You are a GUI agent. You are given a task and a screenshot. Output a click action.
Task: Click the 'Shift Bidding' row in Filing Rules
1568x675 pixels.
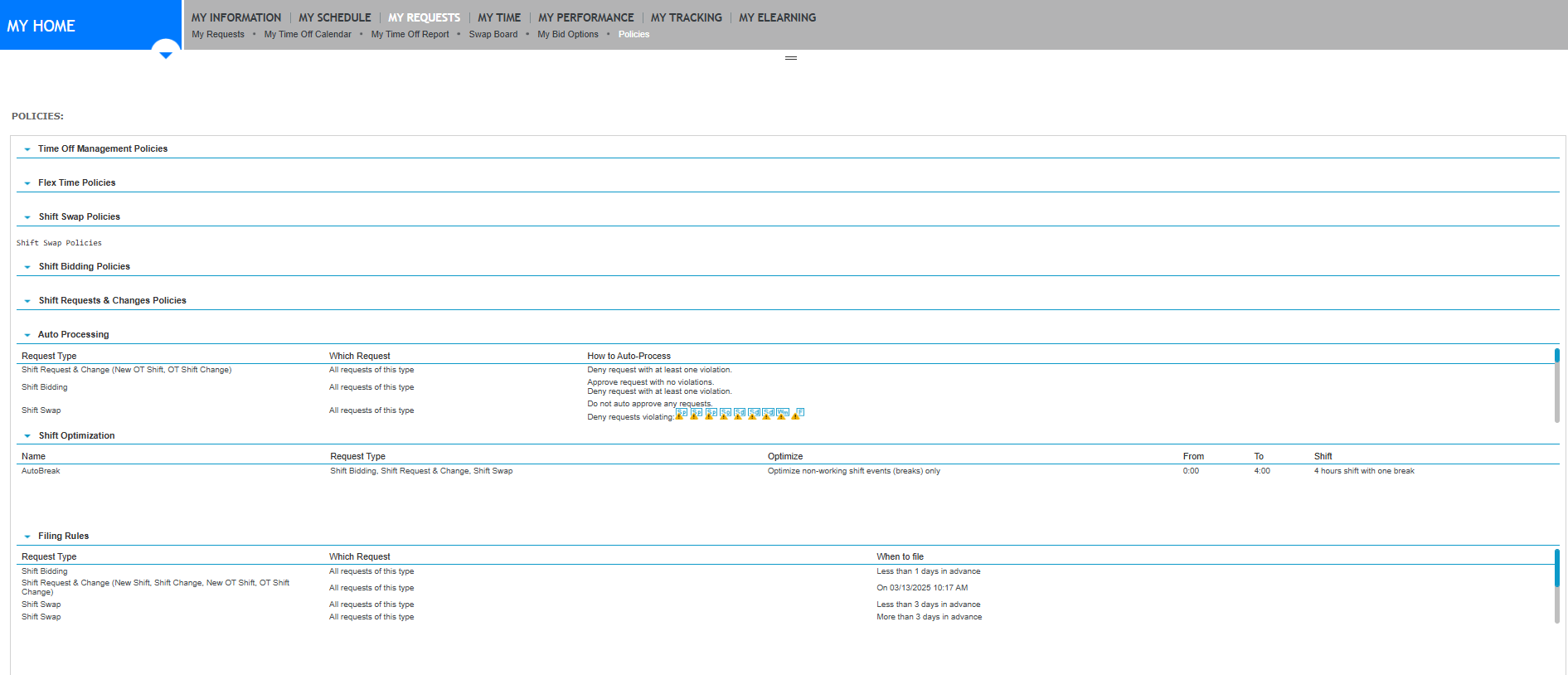tap(45, 571)
